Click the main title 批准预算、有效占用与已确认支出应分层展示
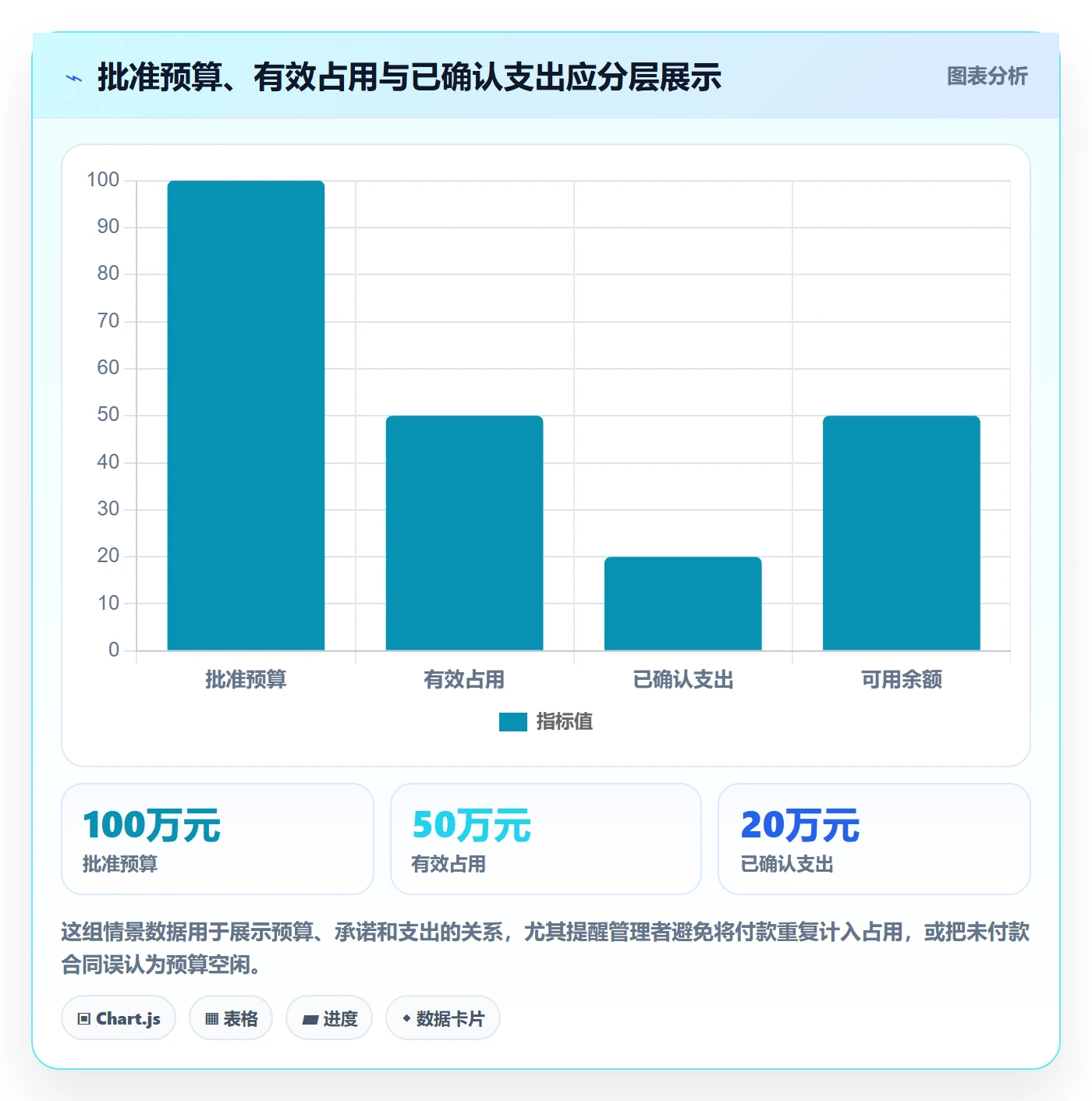The height and width of the screenshot is (1101, 1092). (x=409, y=77)
